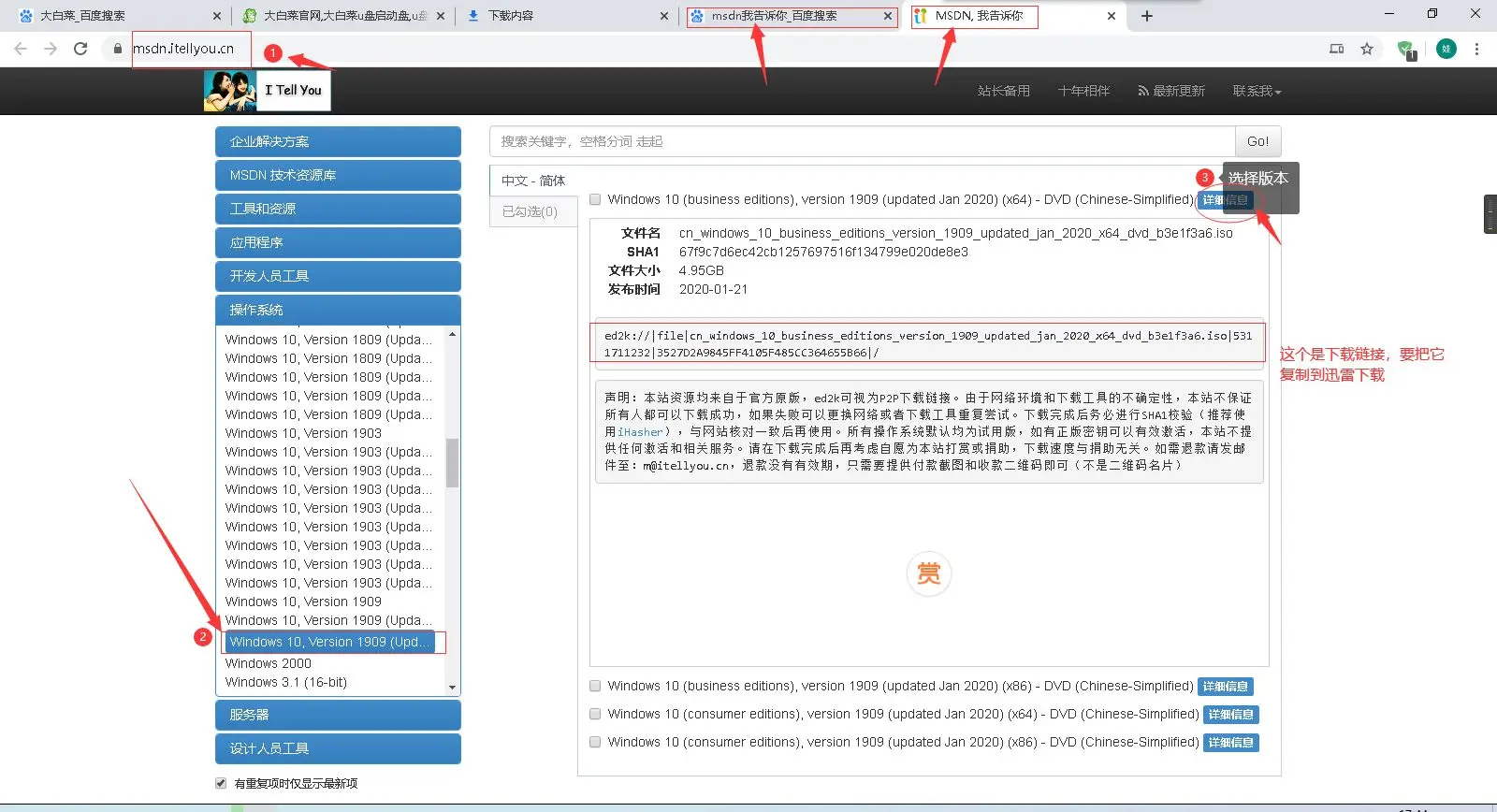
Task: Open the 最新更新 RSS link
Action: (1171, 91)
